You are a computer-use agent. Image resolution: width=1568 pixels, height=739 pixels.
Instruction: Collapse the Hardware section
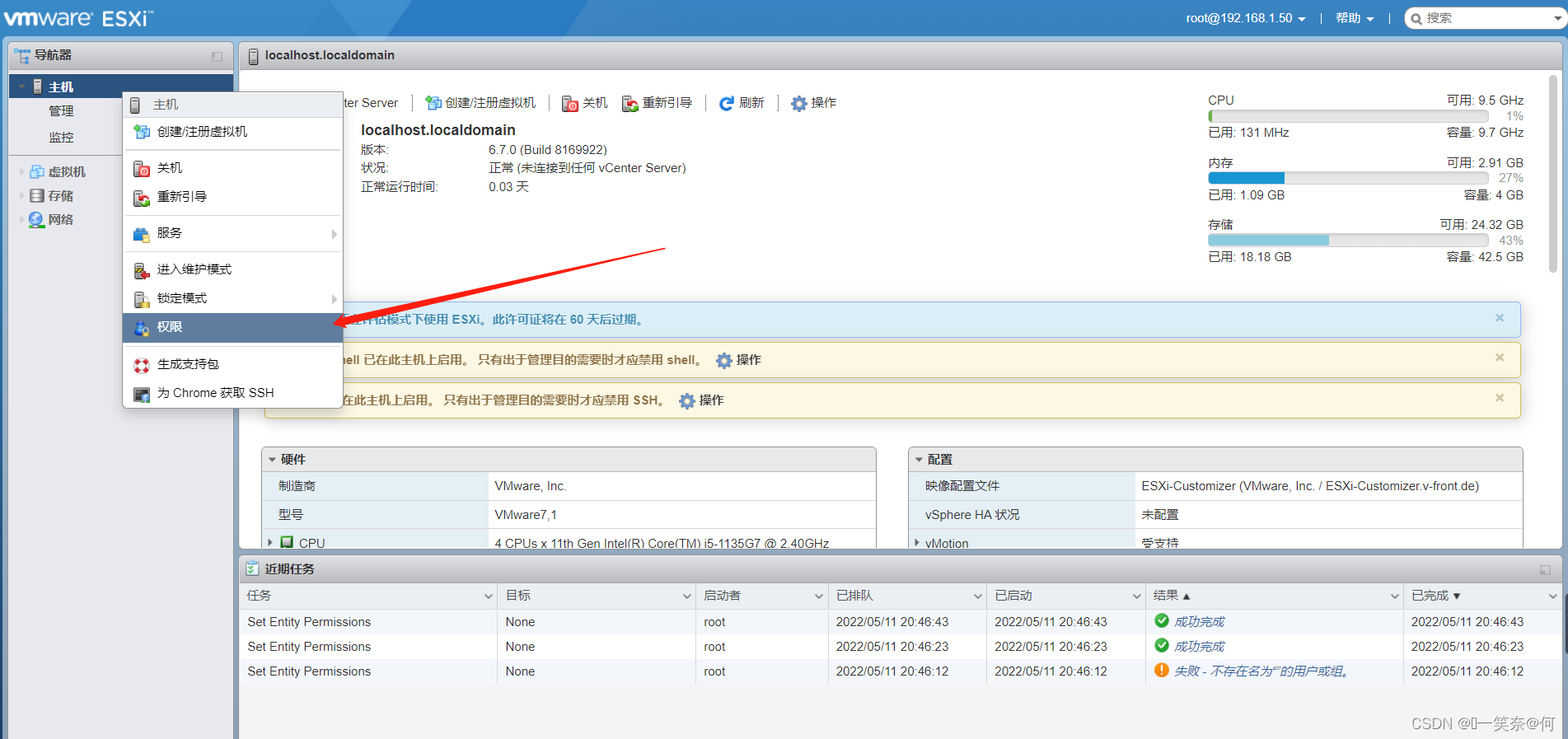(272, 460)
